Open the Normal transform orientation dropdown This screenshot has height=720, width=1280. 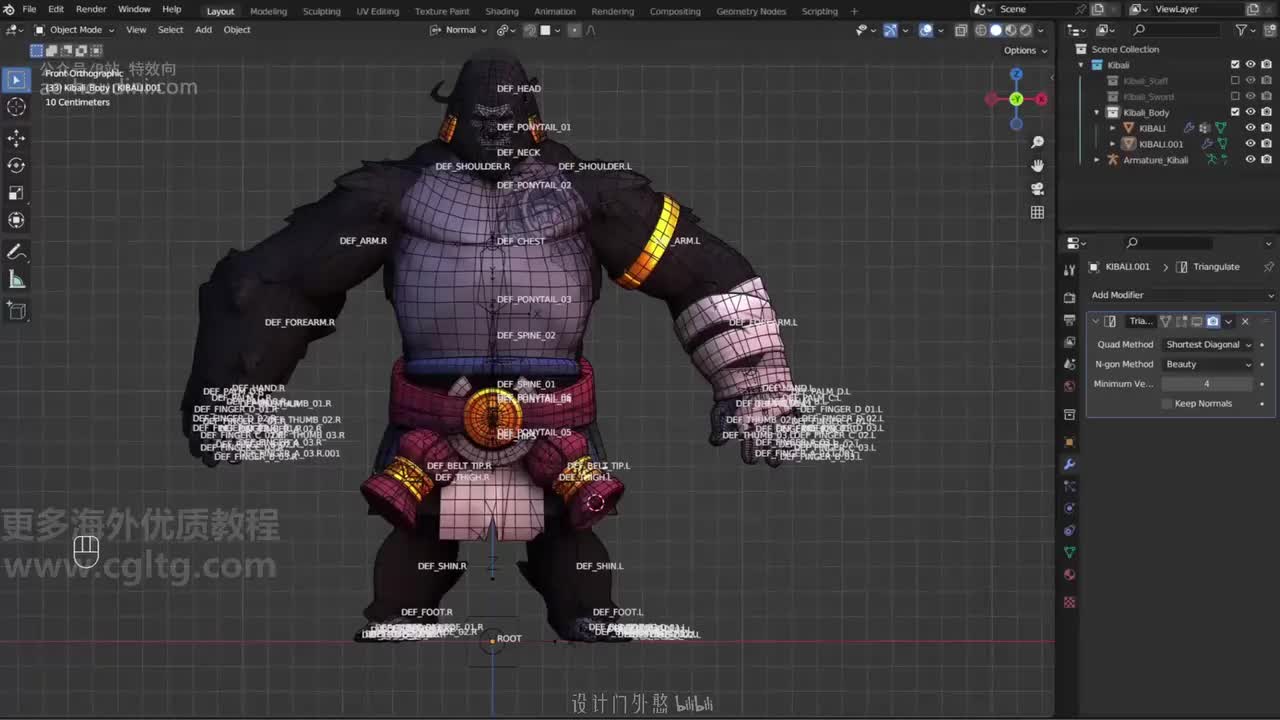click(461, 30)
